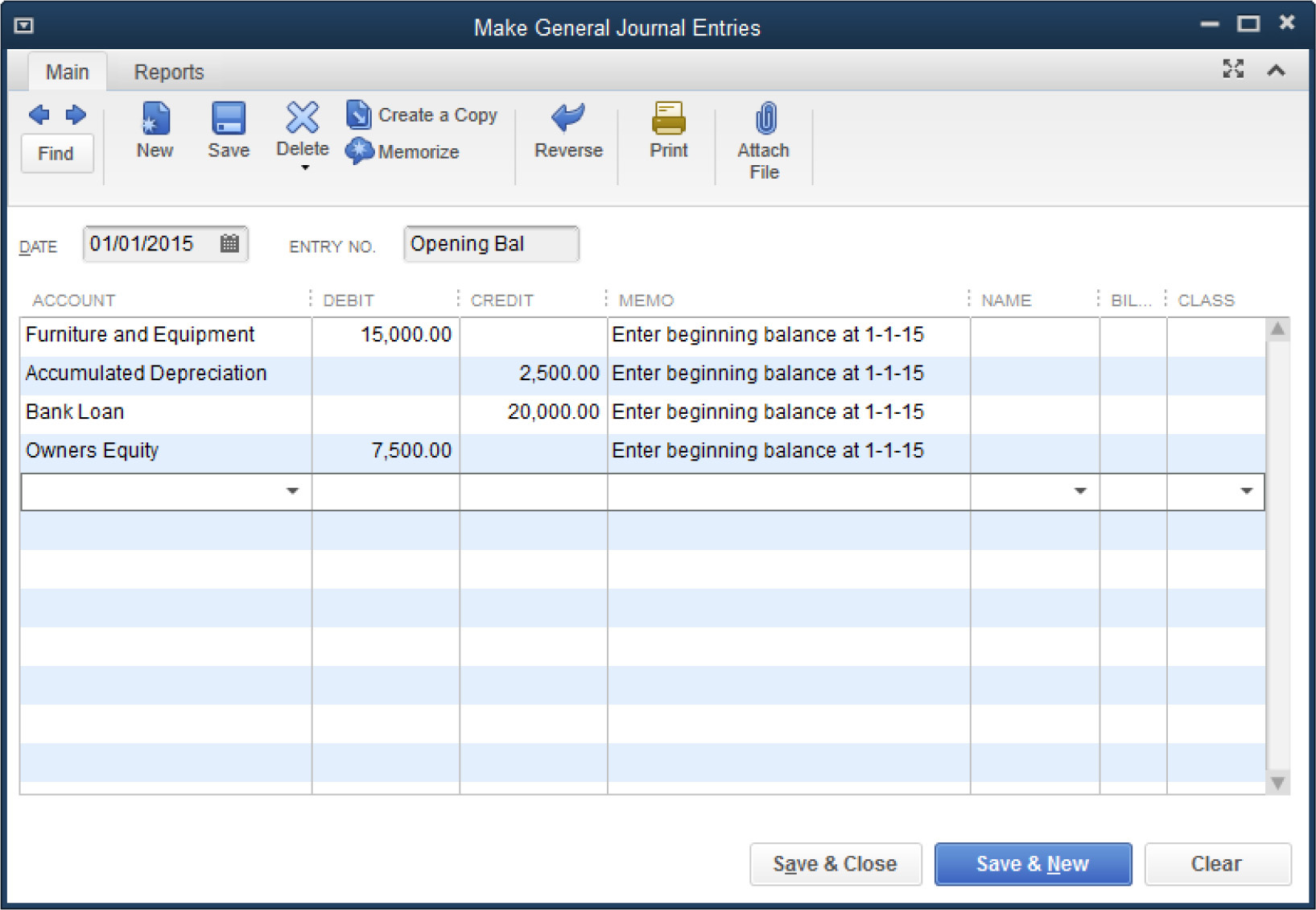
Task: Click the Save disk icon
Action: pos(229,119)
